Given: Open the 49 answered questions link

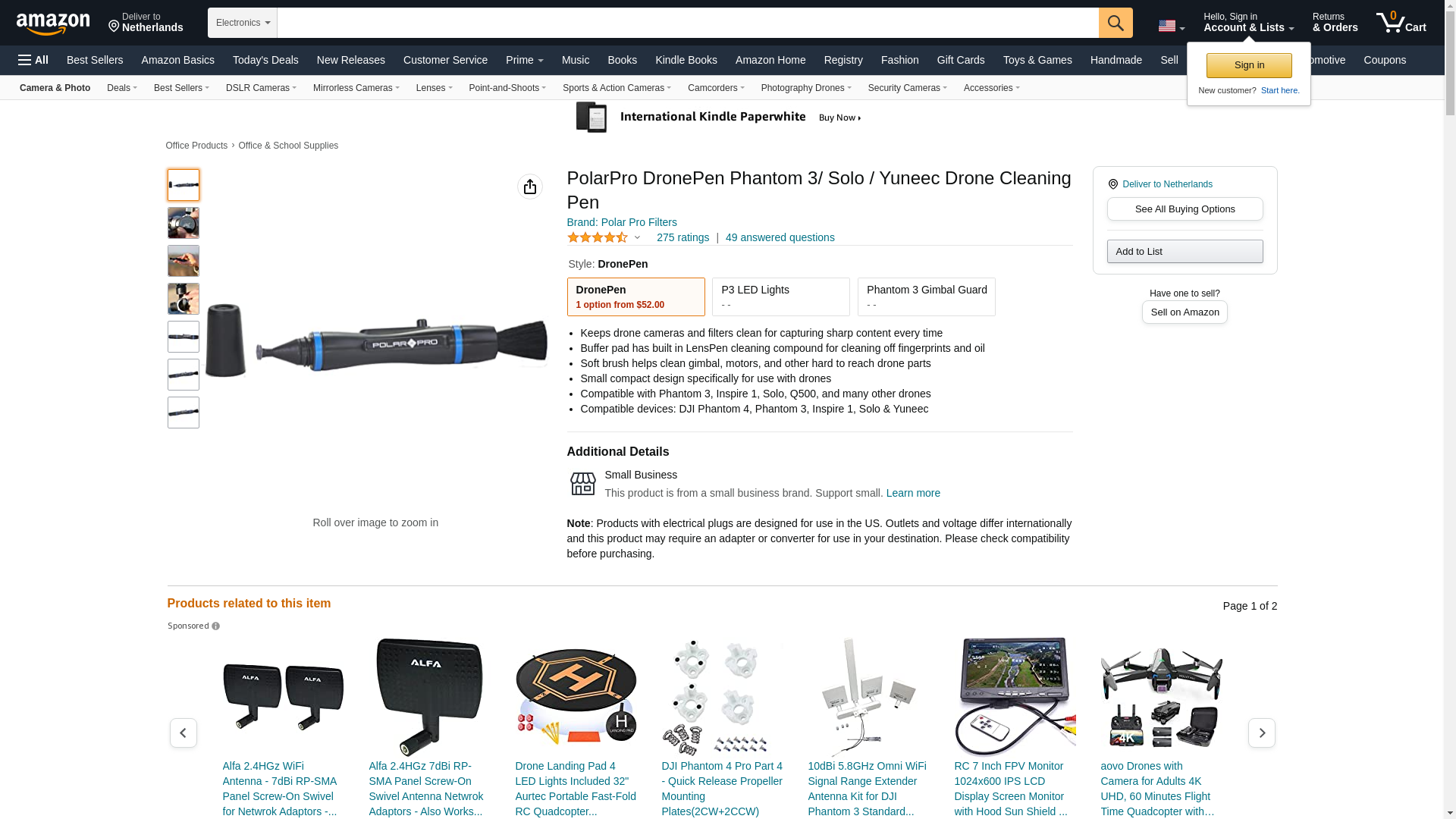Looking at the screenshot, I should pyautogui.click(x=780, y=237).
